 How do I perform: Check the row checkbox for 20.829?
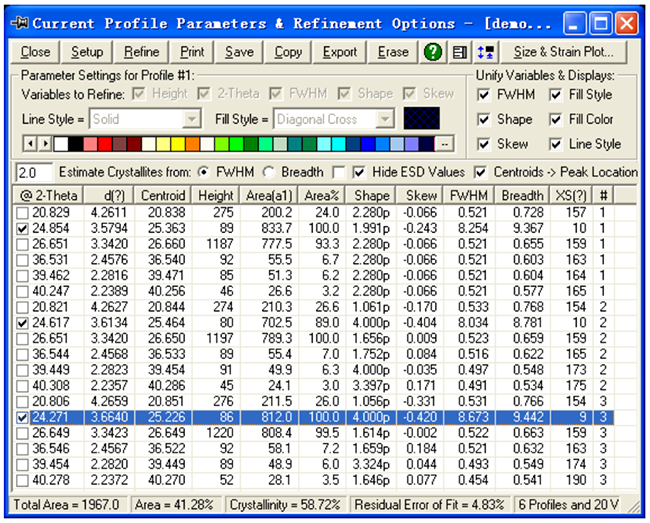point(22,213)
